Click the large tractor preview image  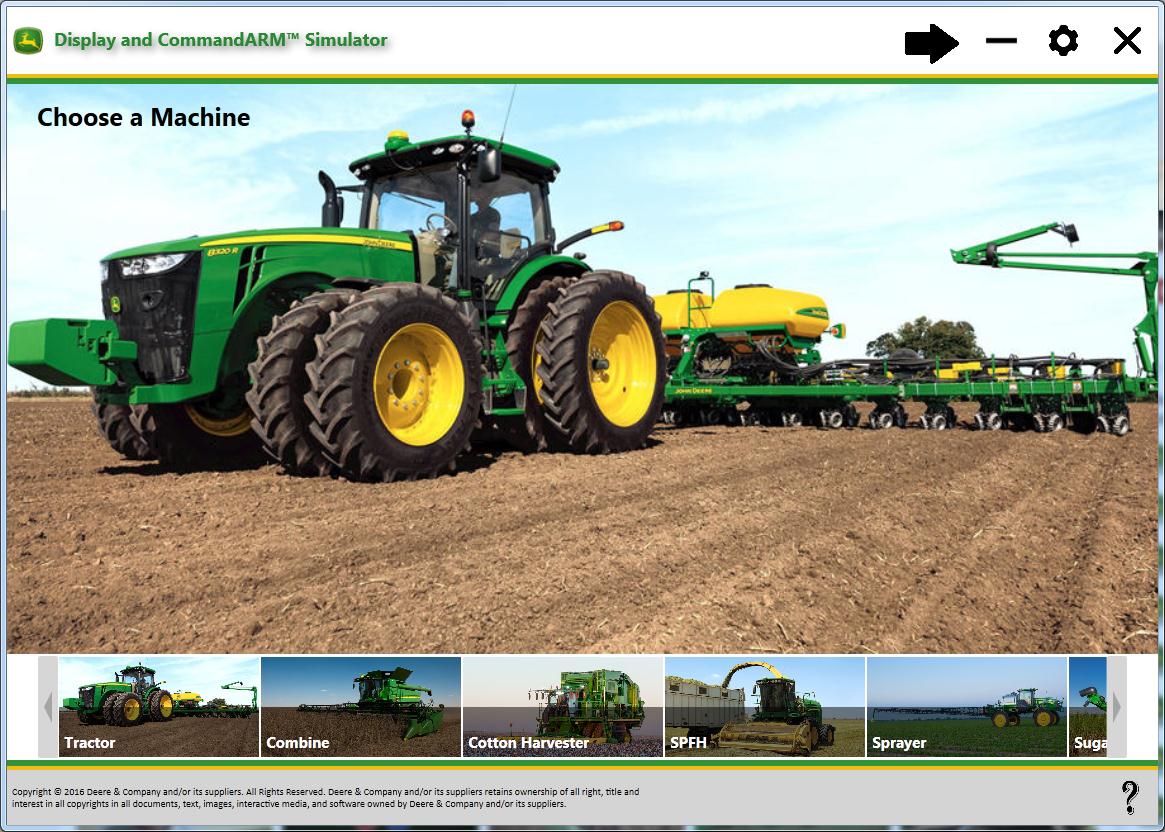pyautogui.click(x=582, y=368)
